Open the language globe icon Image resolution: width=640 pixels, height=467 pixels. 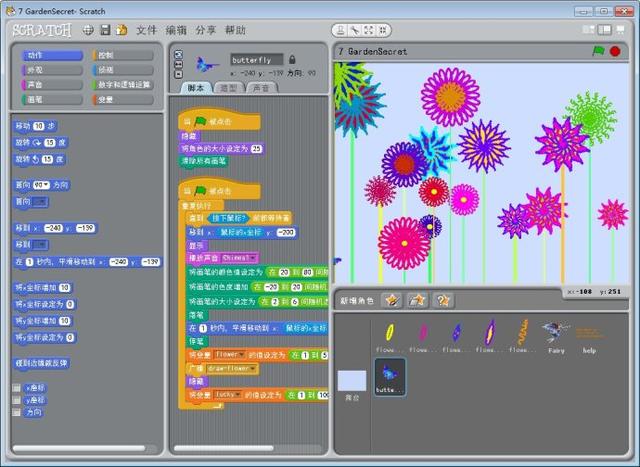pos(88,30)
